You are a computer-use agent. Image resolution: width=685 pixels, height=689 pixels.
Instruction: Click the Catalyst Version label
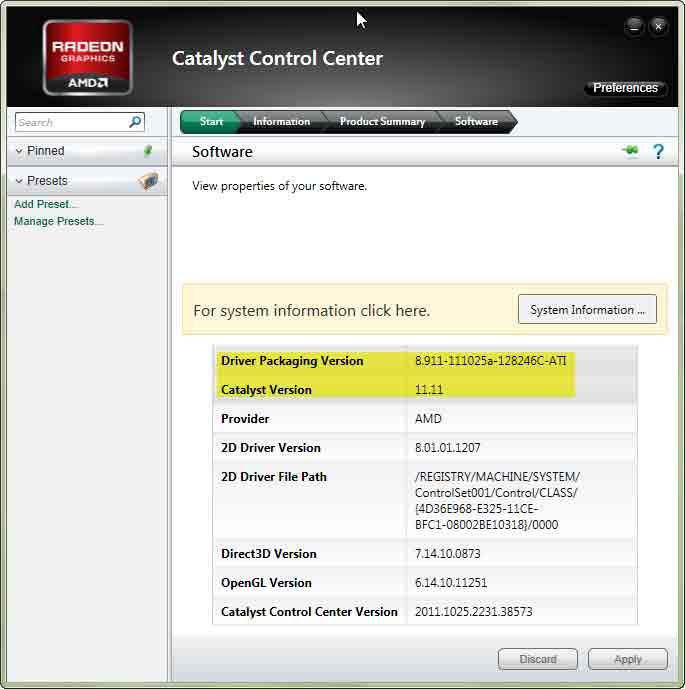click(x=266, y=390)
